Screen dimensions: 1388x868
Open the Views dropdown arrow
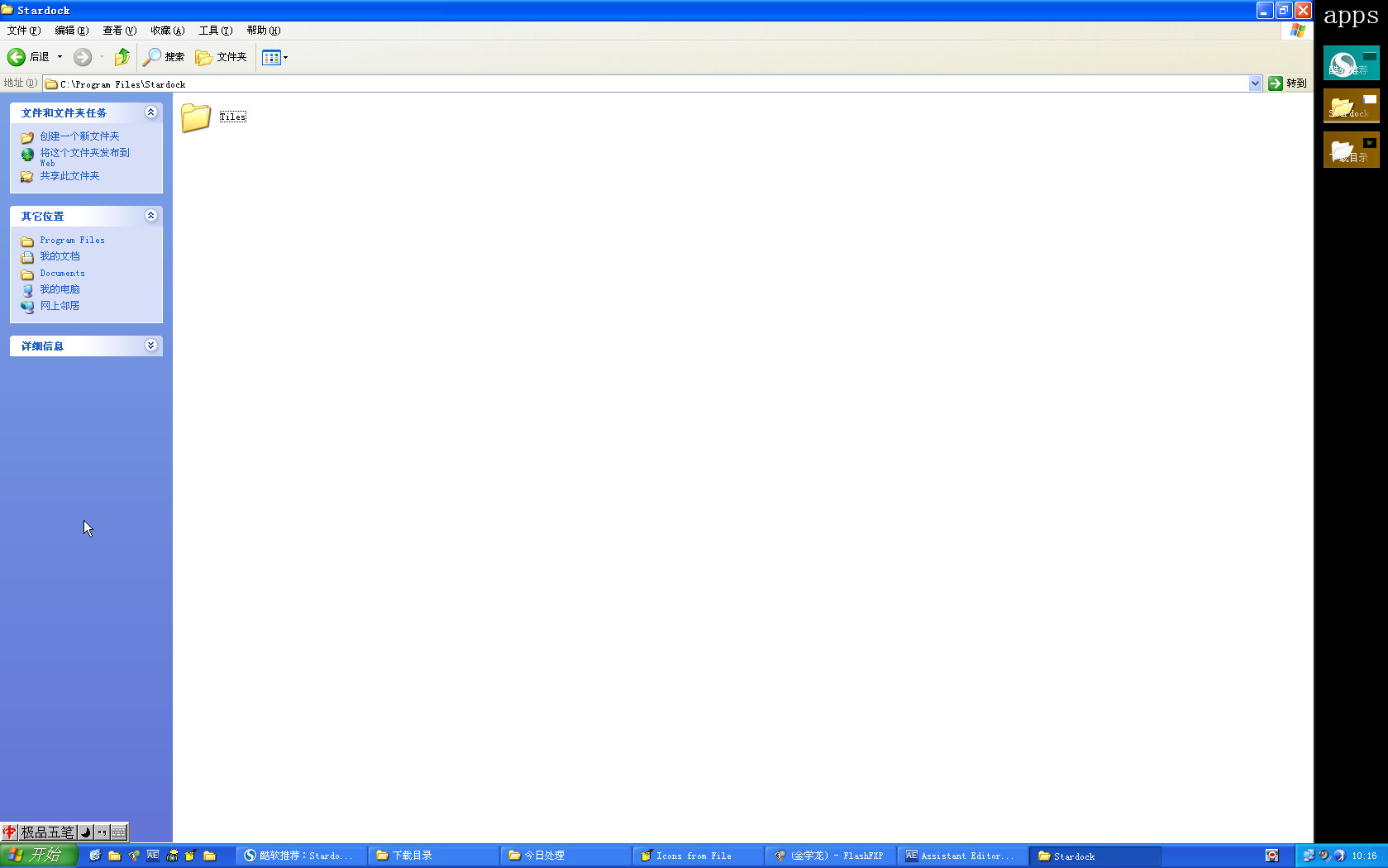[285, 57]
